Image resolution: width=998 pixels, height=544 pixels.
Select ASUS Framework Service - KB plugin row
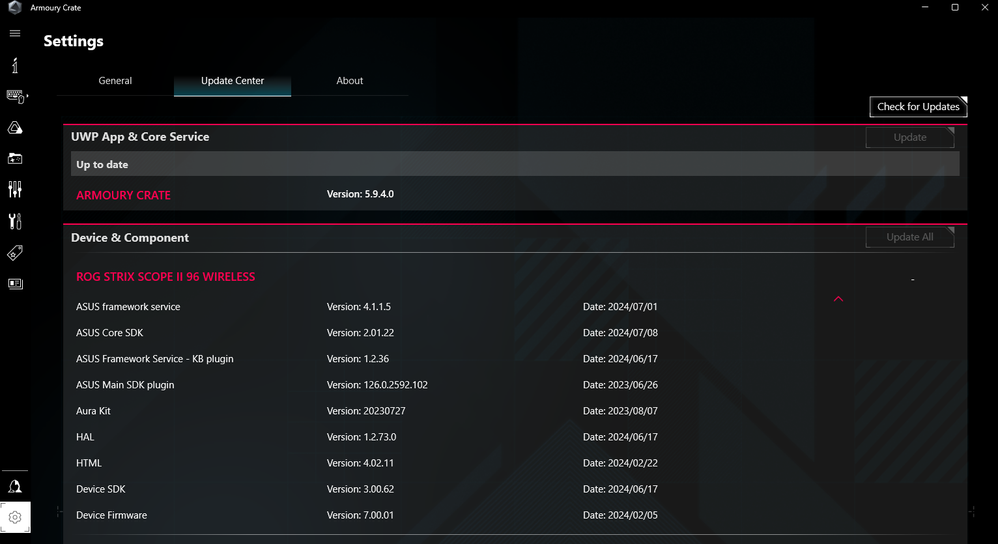pyautogui.click(x=155, y=359)
